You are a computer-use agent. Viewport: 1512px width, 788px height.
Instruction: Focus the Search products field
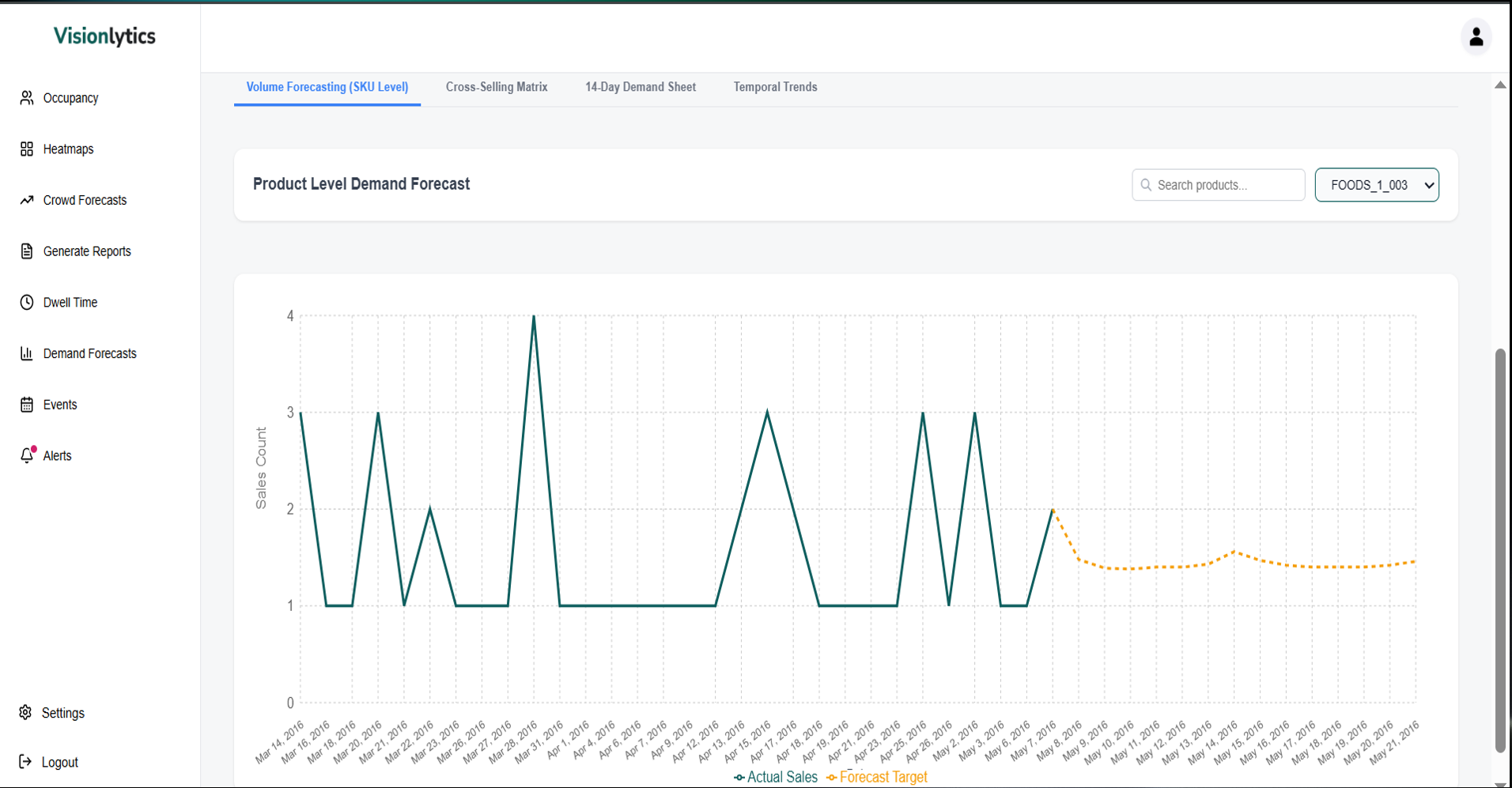1218,185
